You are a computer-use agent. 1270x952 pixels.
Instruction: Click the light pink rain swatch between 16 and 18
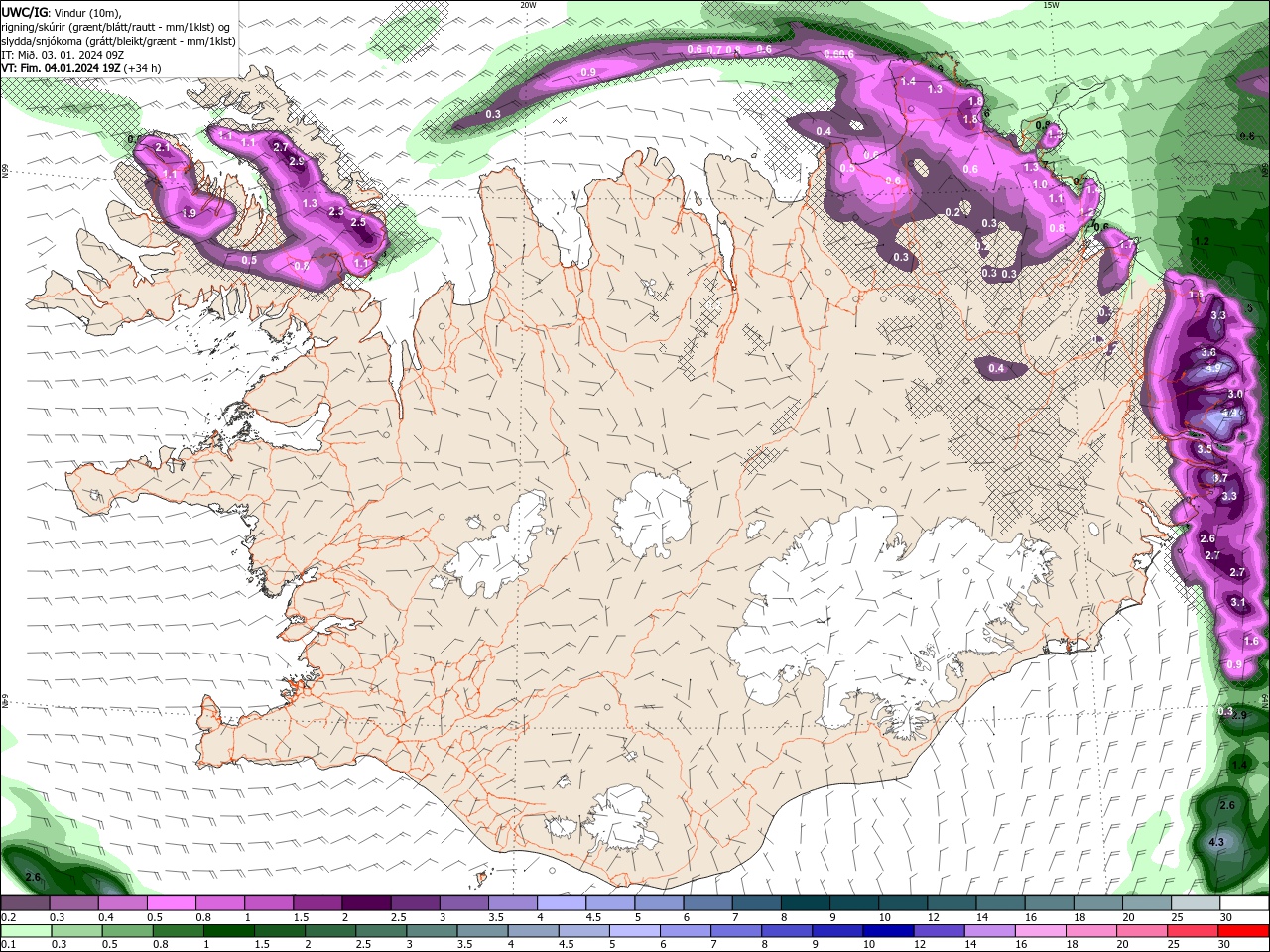(1041, 931)
